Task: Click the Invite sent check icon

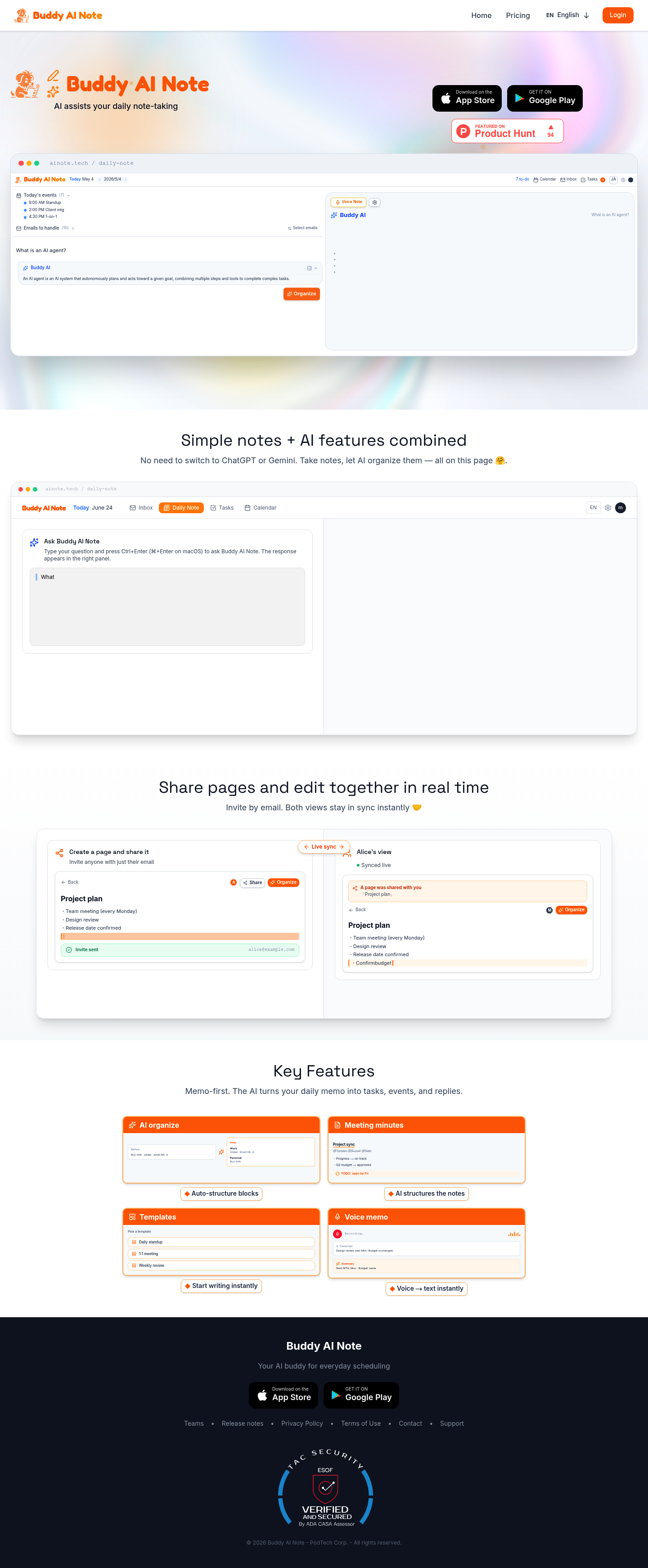Action: click(69, 949)
